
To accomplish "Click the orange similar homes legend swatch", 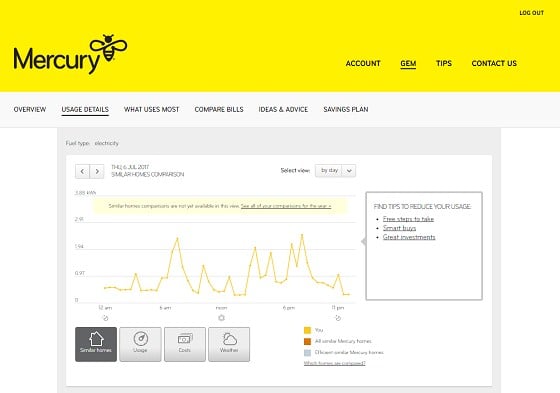I will click(x=307, y=341).
